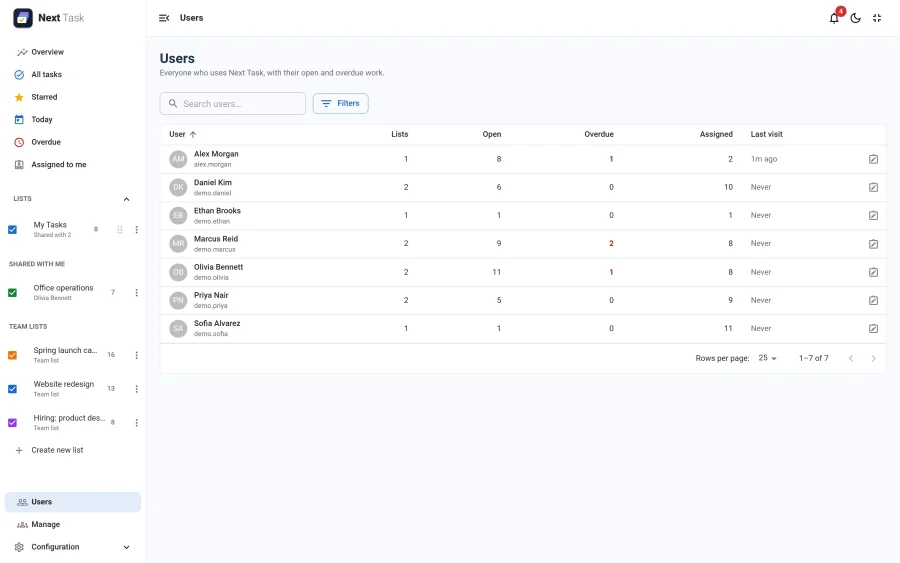Open more options for My Tasks list

[x=137, y=230]
